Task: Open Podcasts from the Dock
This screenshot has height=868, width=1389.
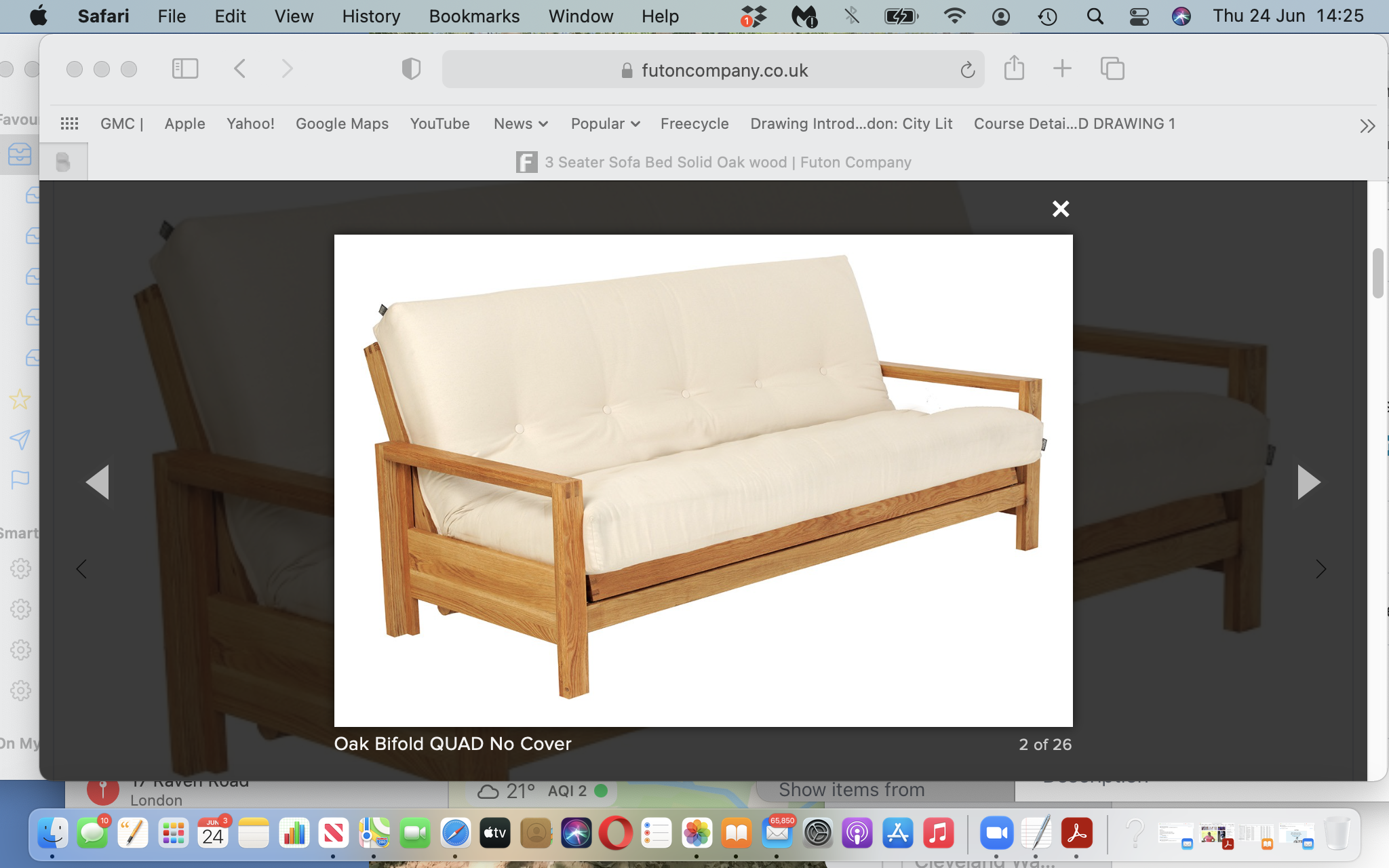Action: click(858, 834)
